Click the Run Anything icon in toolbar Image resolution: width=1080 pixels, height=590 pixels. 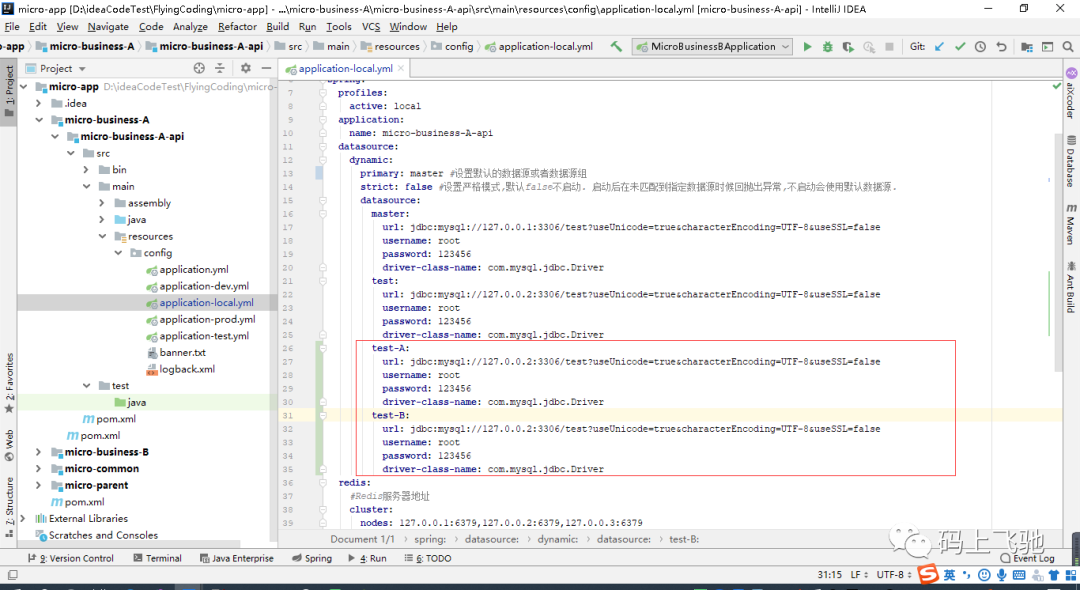tap(1047, 47)
